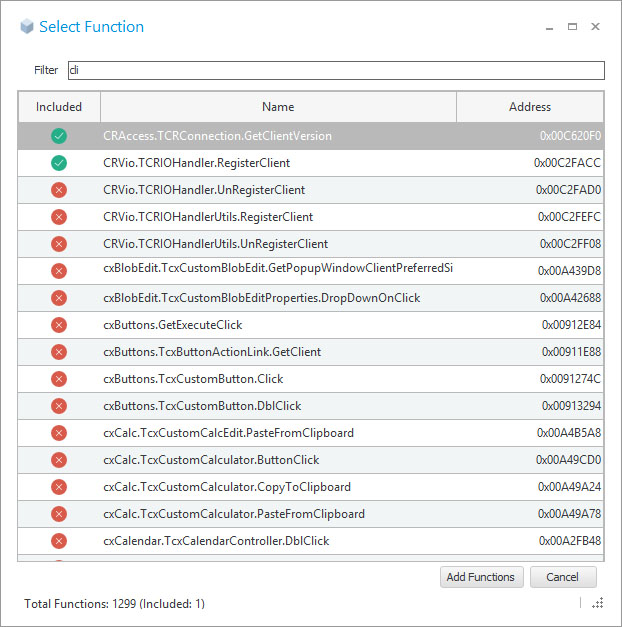
Task: Select the CRVio.TCRIOHandlerUtils.RegisterClient name
Action: click(x=208, y=217)
